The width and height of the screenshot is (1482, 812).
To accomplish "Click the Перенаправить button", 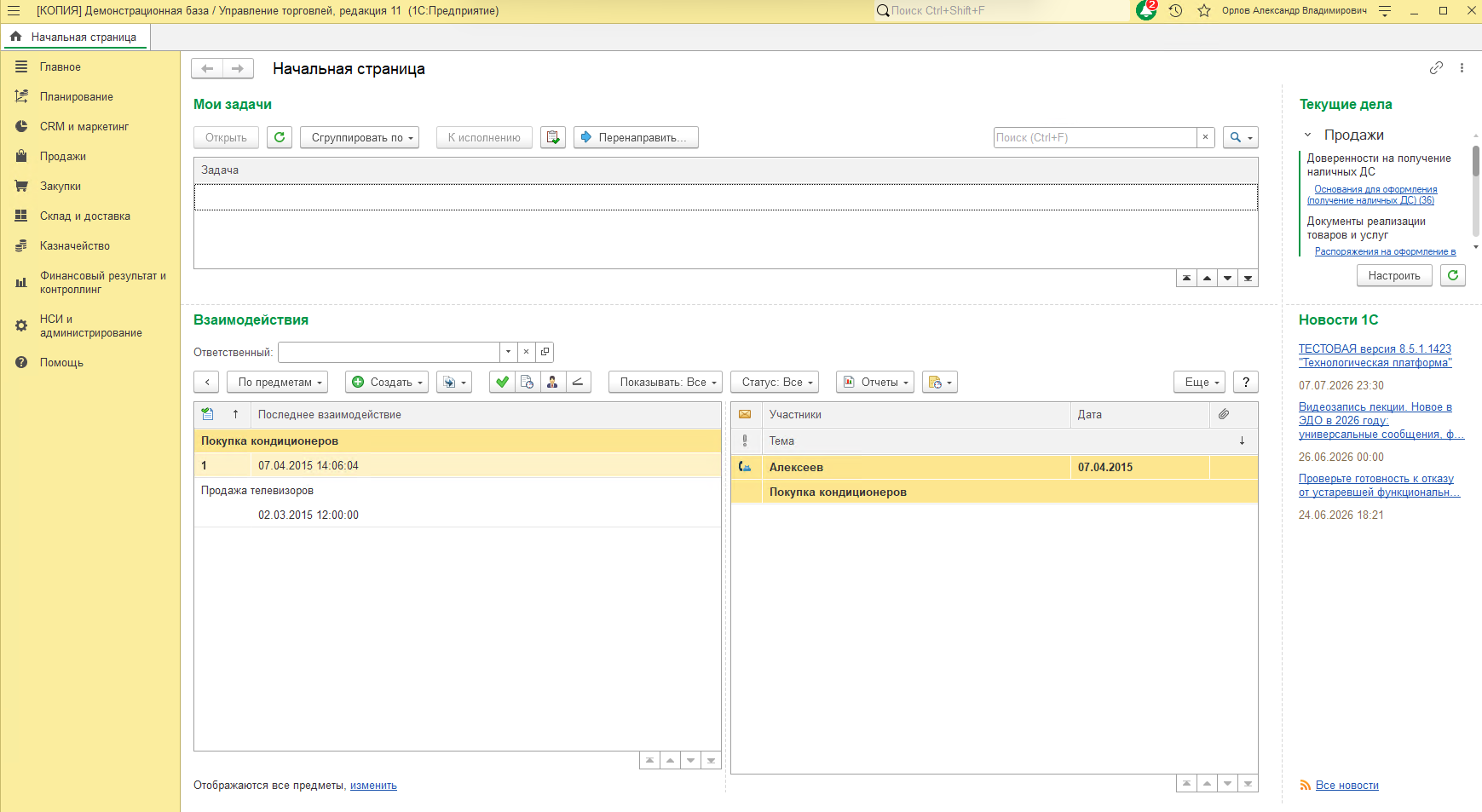I will tap(636, 137).
